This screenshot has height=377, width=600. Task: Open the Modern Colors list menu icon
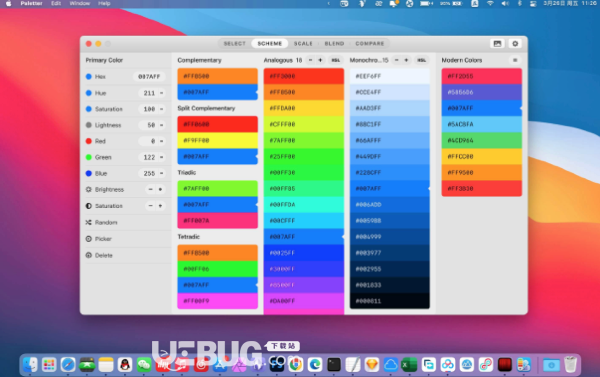[x=515, y=60]
